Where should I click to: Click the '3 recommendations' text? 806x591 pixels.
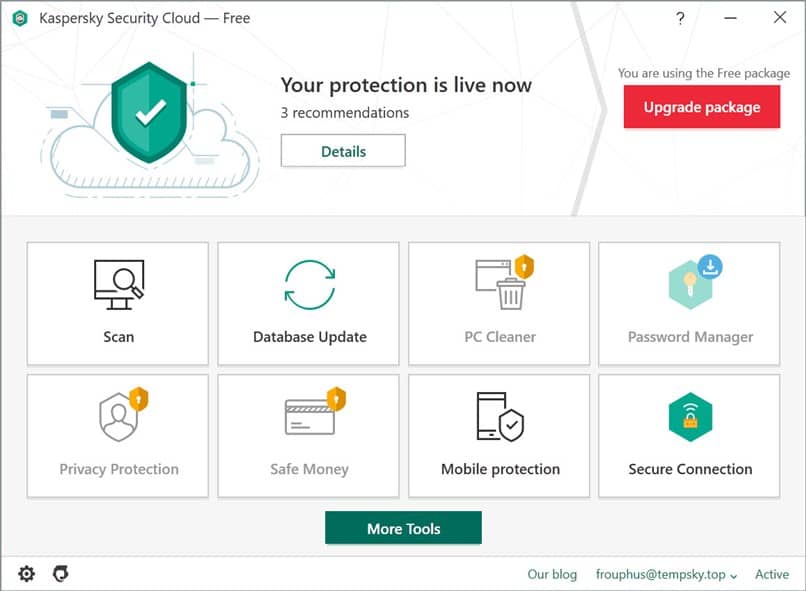coord(344,113)
